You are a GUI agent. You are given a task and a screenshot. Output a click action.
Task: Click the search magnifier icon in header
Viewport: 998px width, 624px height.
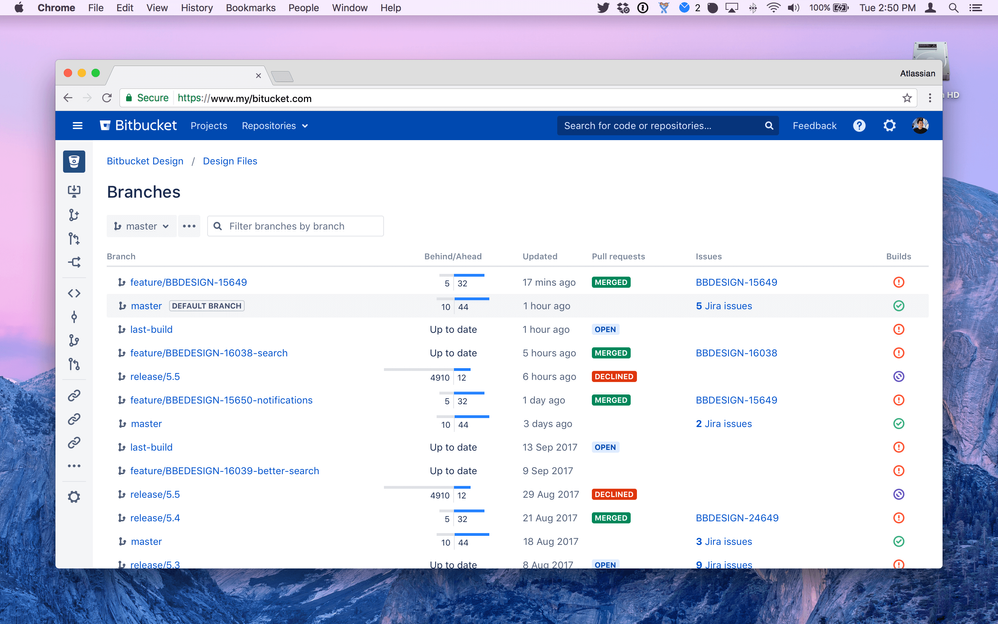[x=769, y=126]
